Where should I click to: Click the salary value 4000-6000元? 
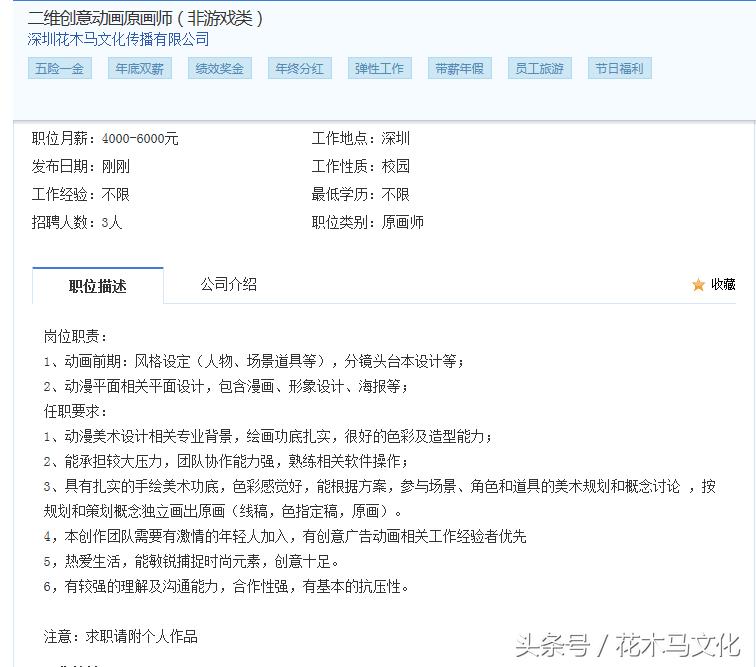click(140, 139)
